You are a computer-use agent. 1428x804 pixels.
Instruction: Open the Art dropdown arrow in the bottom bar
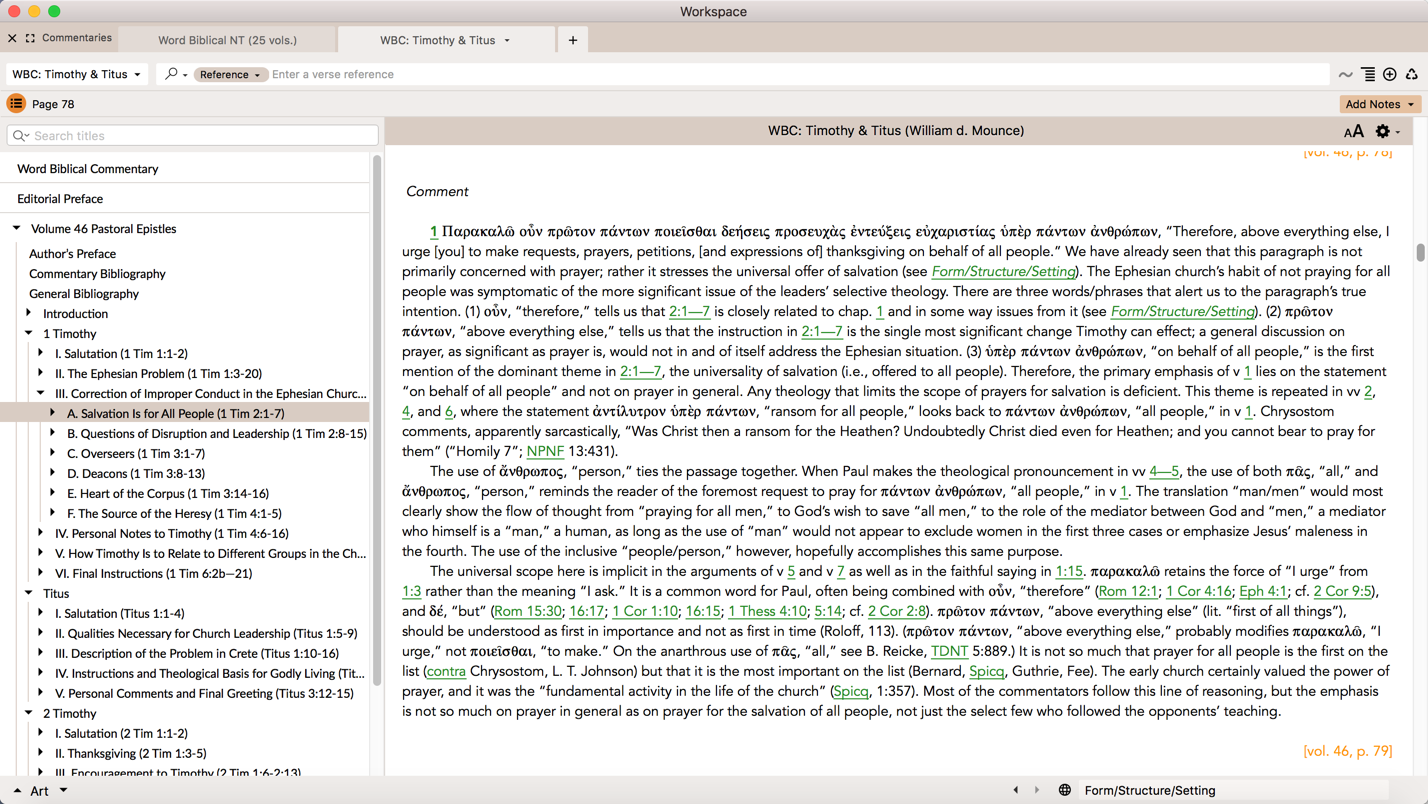[x=63, y=790]
